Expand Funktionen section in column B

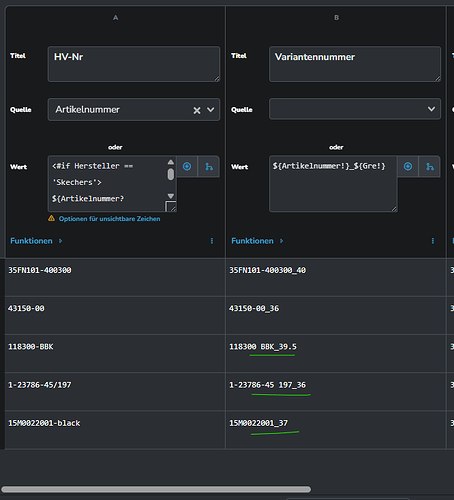tap(257, 241)
